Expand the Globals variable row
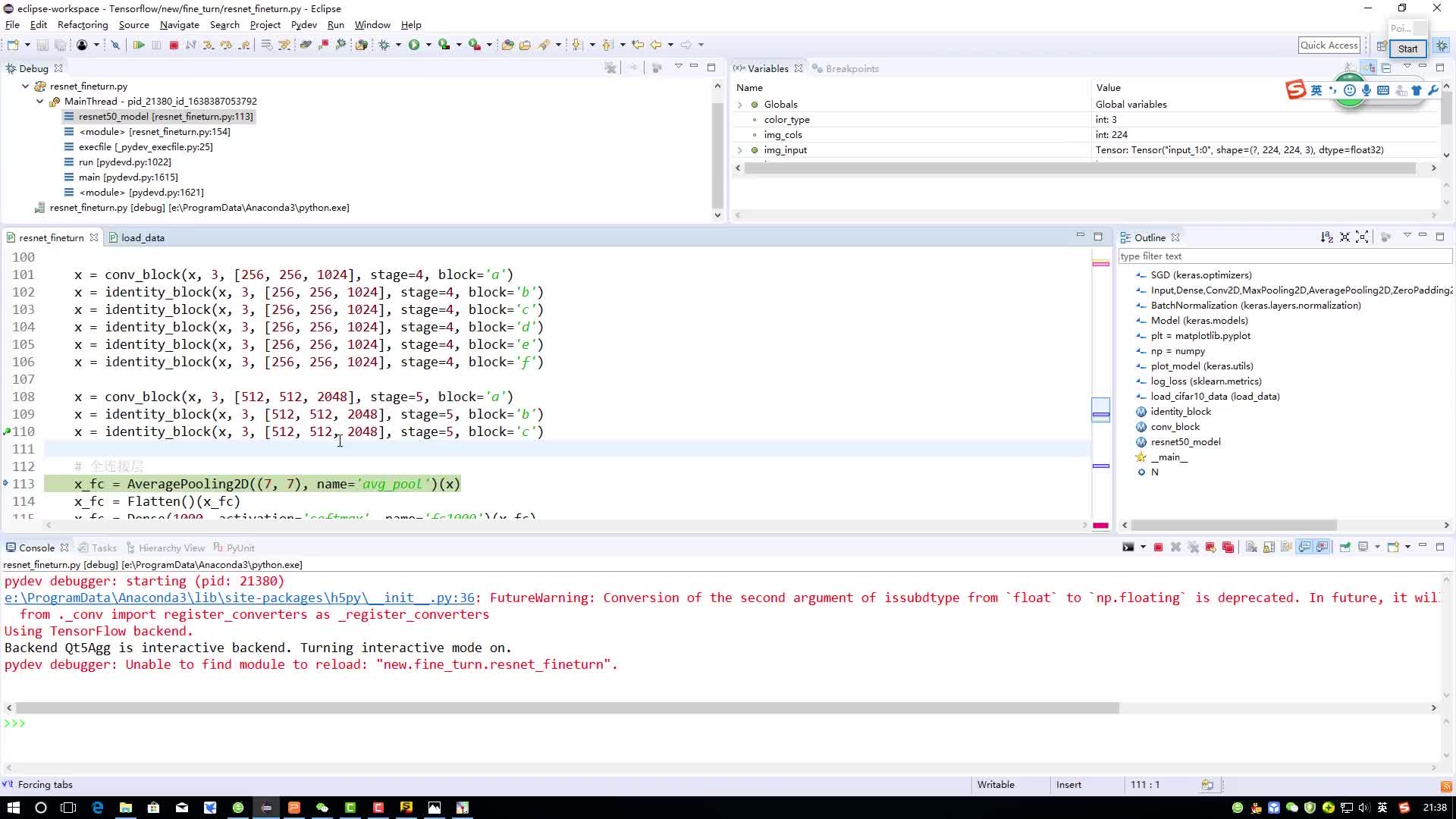1456x819 pixels. (x=740, y=105)
